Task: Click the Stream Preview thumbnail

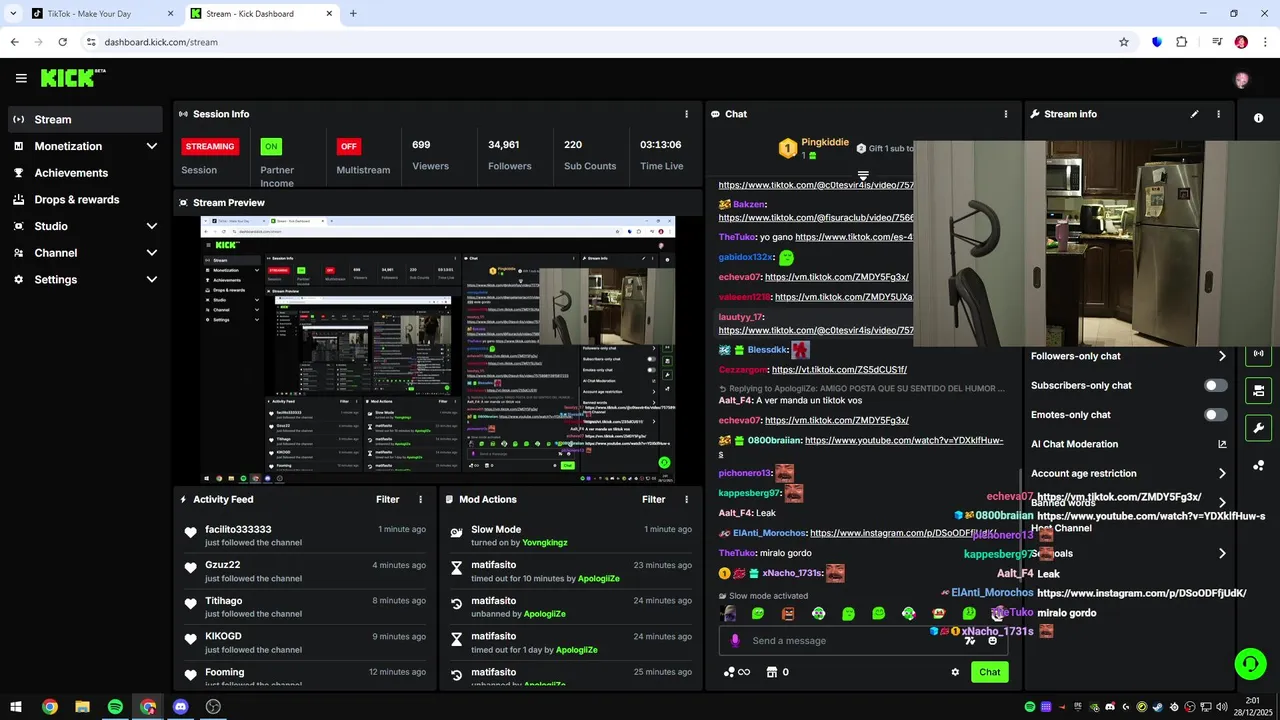Action: point(437,350)
